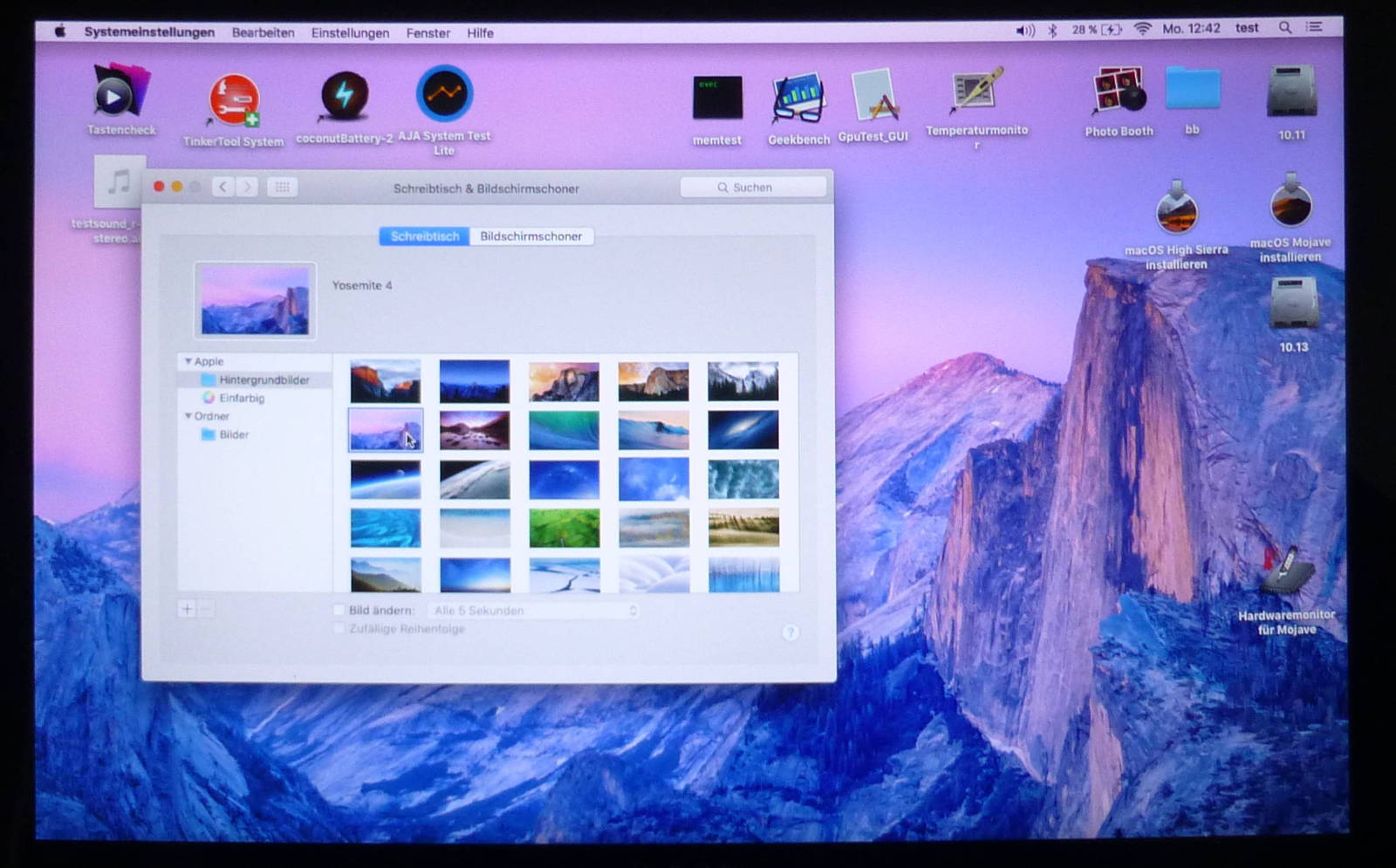
Task: Click the macOS Mojave installieren icon
Action: (x=1290, y=202)
